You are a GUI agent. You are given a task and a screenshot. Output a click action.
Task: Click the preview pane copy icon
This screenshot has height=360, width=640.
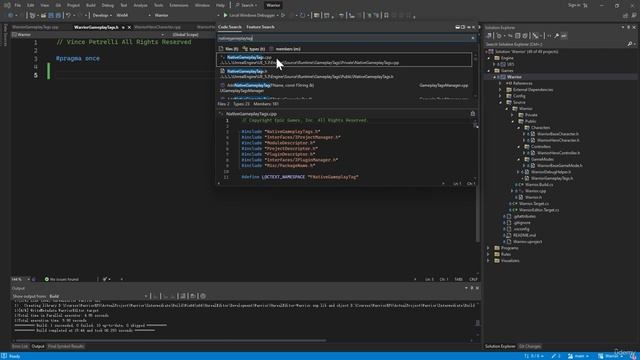pyautogui.click(x=473, y=114)
